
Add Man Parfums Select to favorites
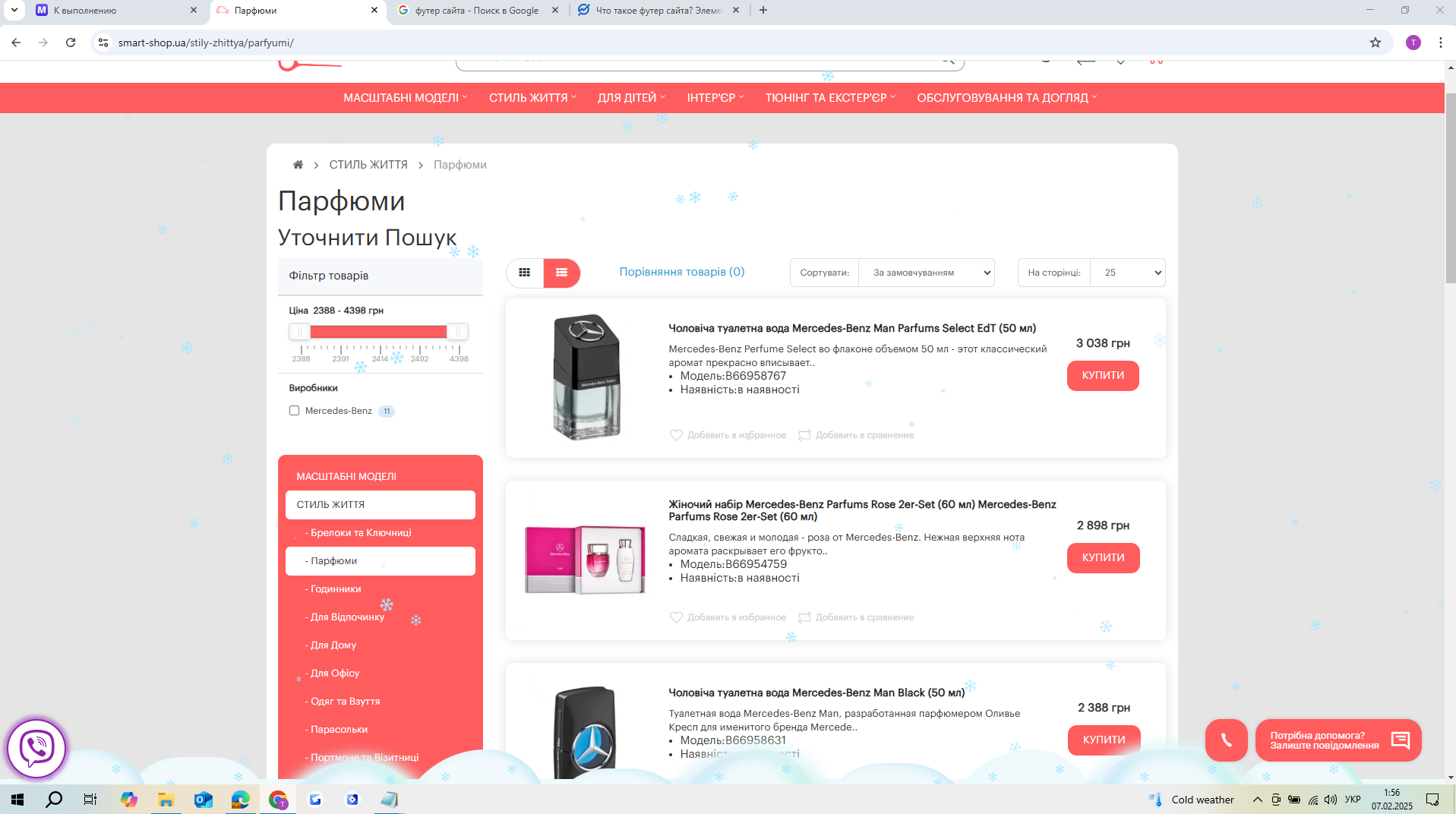(x=728, y=435)
